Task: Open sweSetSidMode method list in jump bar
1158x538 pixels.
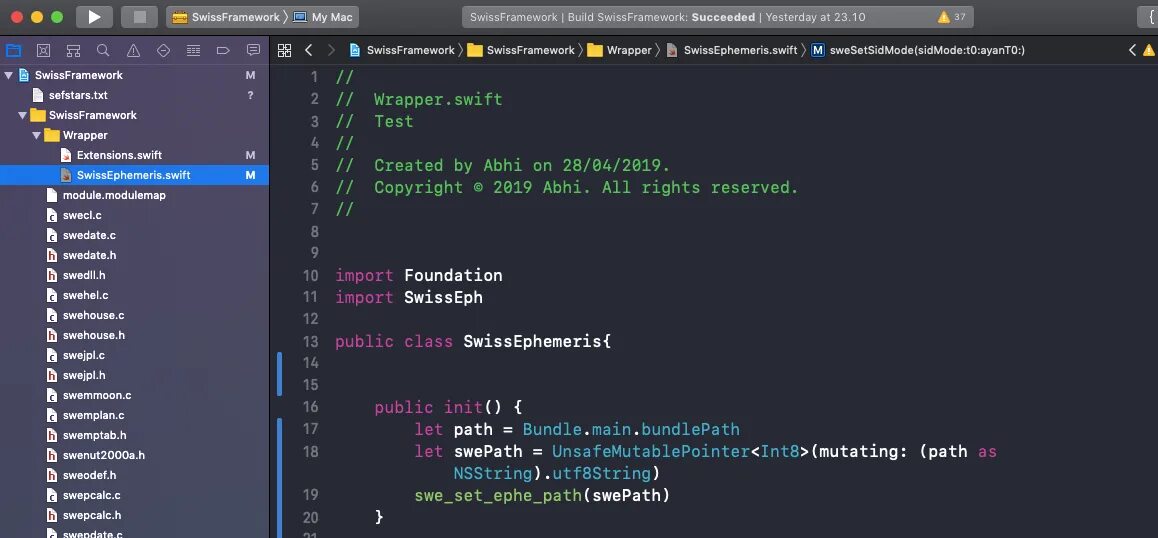Action: point(918,50)
